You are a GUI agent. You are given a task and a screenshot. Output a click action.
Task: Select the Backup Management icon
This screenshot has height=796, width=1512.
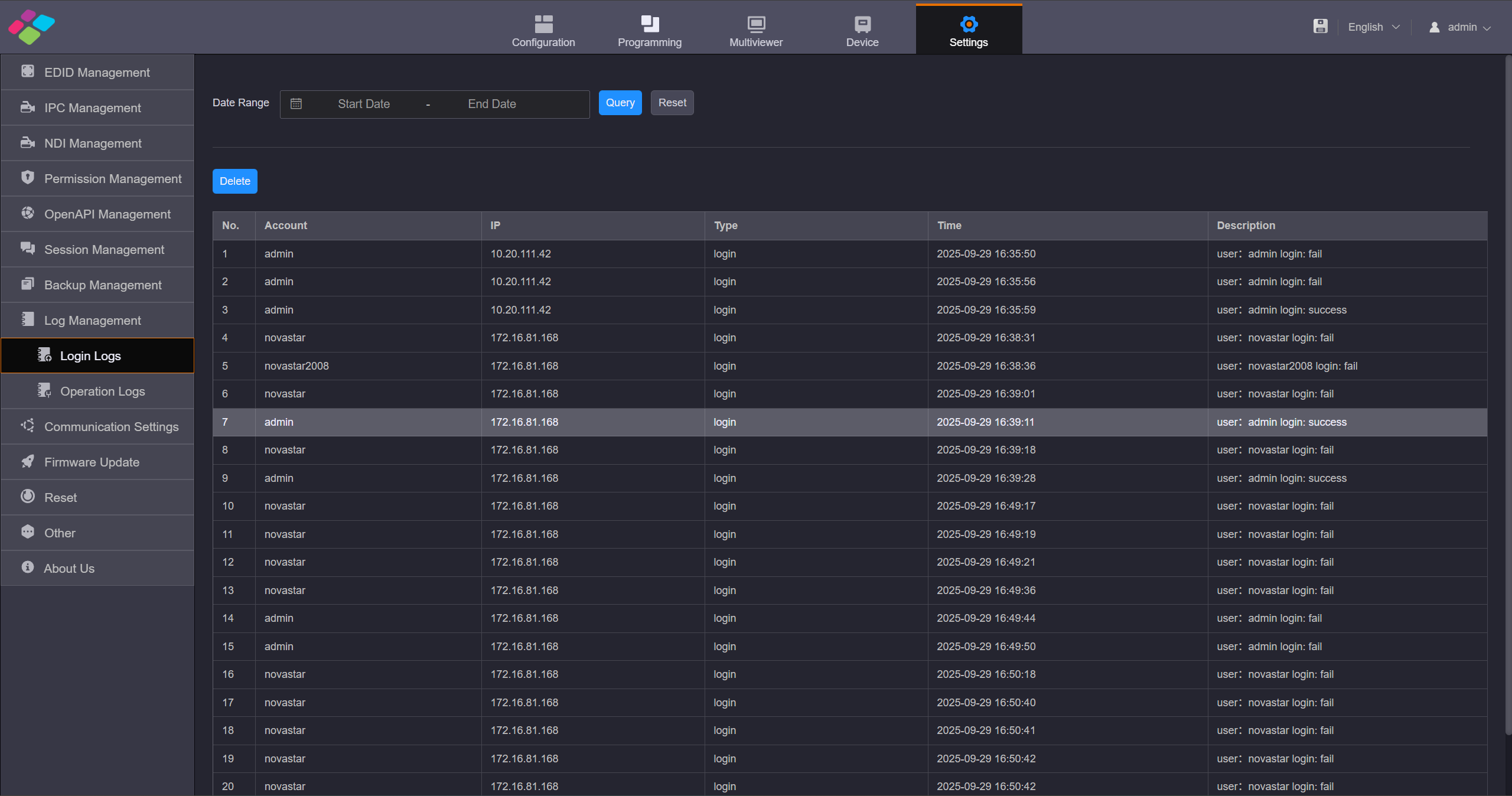click(x=28, y=285)
